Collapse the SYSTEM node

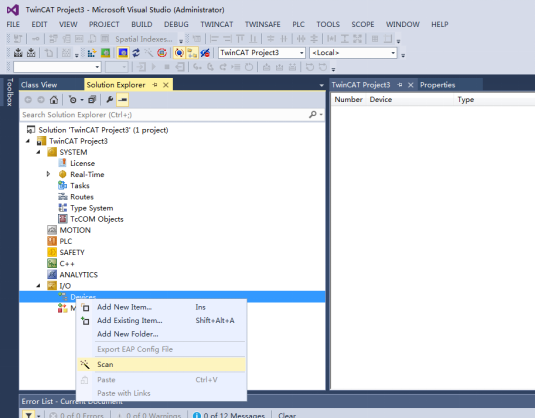coord(39,152)
